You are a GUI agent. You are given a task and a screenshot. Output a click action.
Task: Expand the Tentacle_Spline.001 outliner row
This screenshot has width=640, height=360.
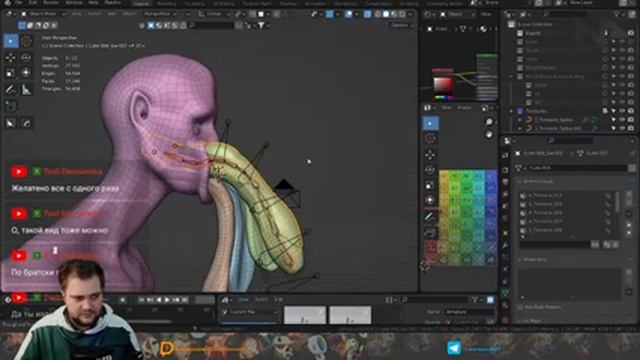coord(520,128)
